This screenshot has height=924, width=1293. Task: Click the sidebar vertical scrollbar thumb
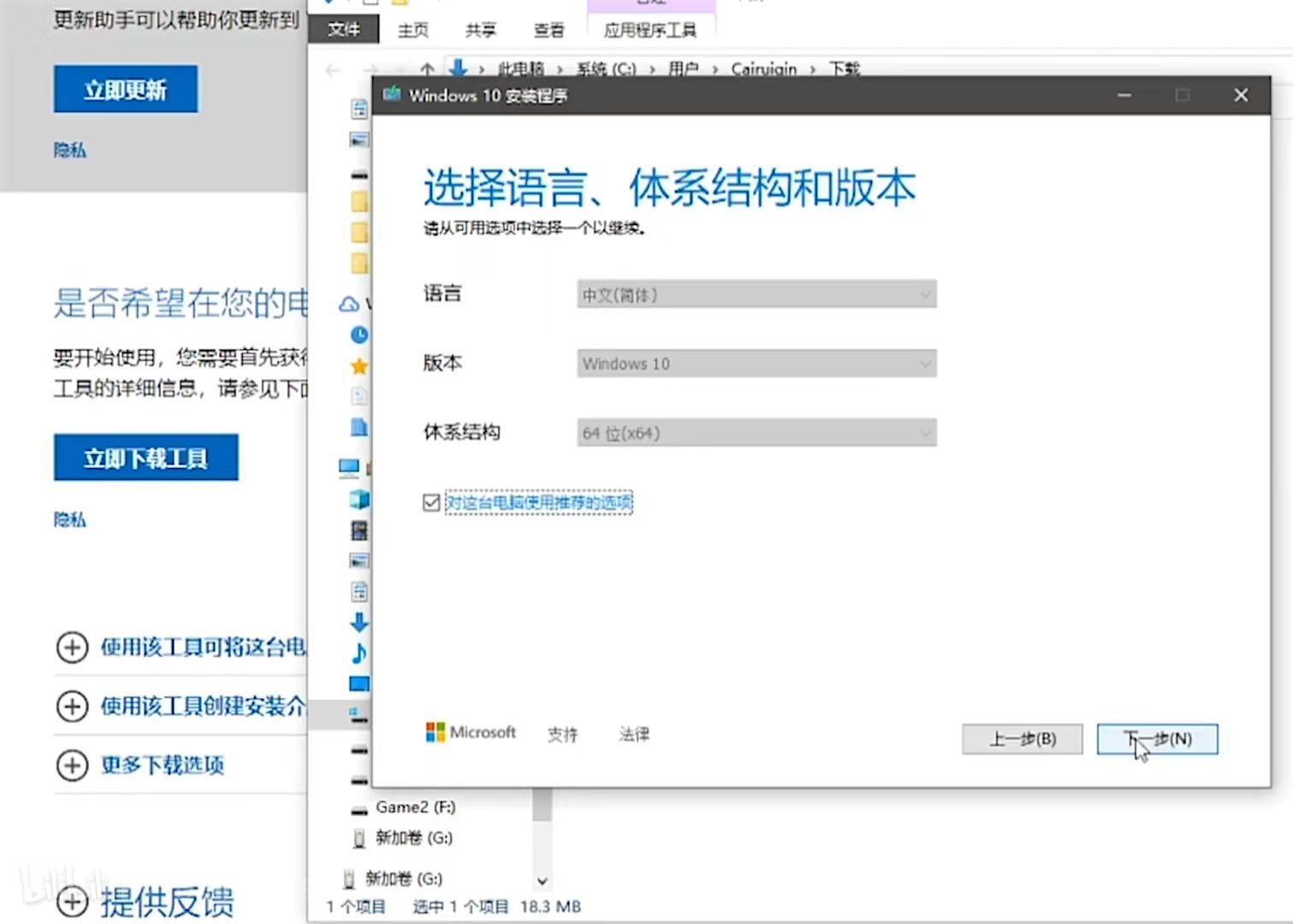[542, 804]
